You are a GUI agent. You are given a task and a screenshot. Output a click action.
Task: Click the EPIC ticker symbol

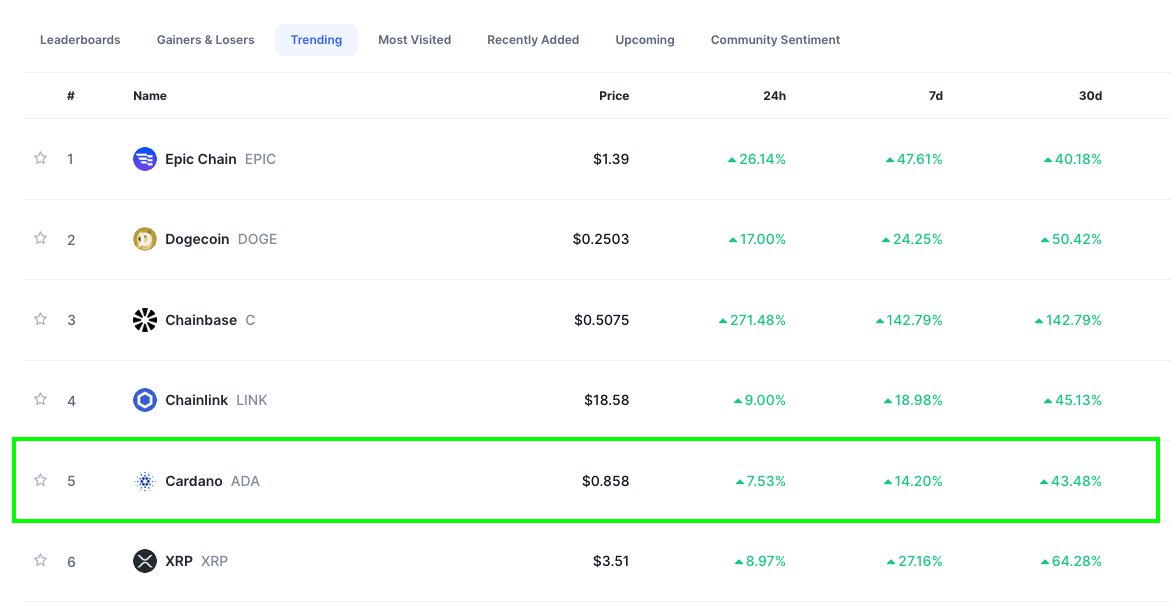point(261,159)
